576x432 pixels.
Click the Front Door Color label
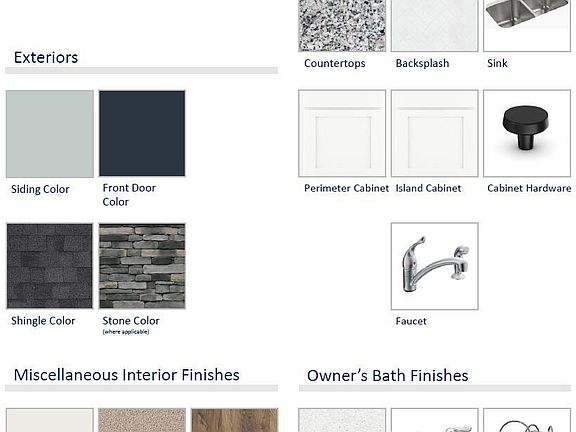[129, 195]
